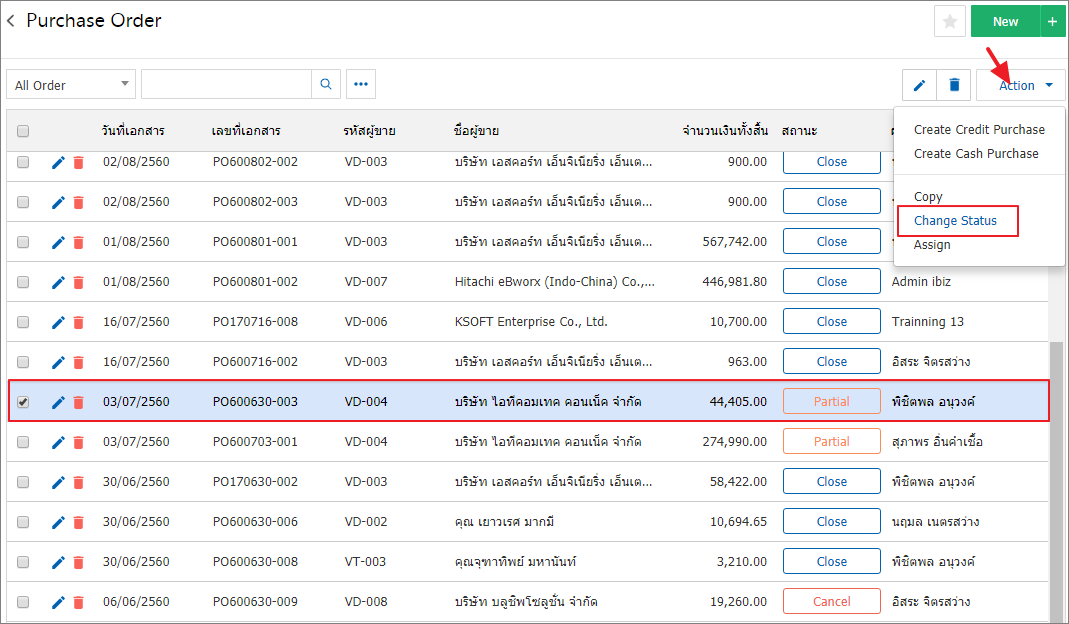Edit row PO600703-001 with pencil icon
Viewport: 1069px width, 624px height.
coord(58,442)
